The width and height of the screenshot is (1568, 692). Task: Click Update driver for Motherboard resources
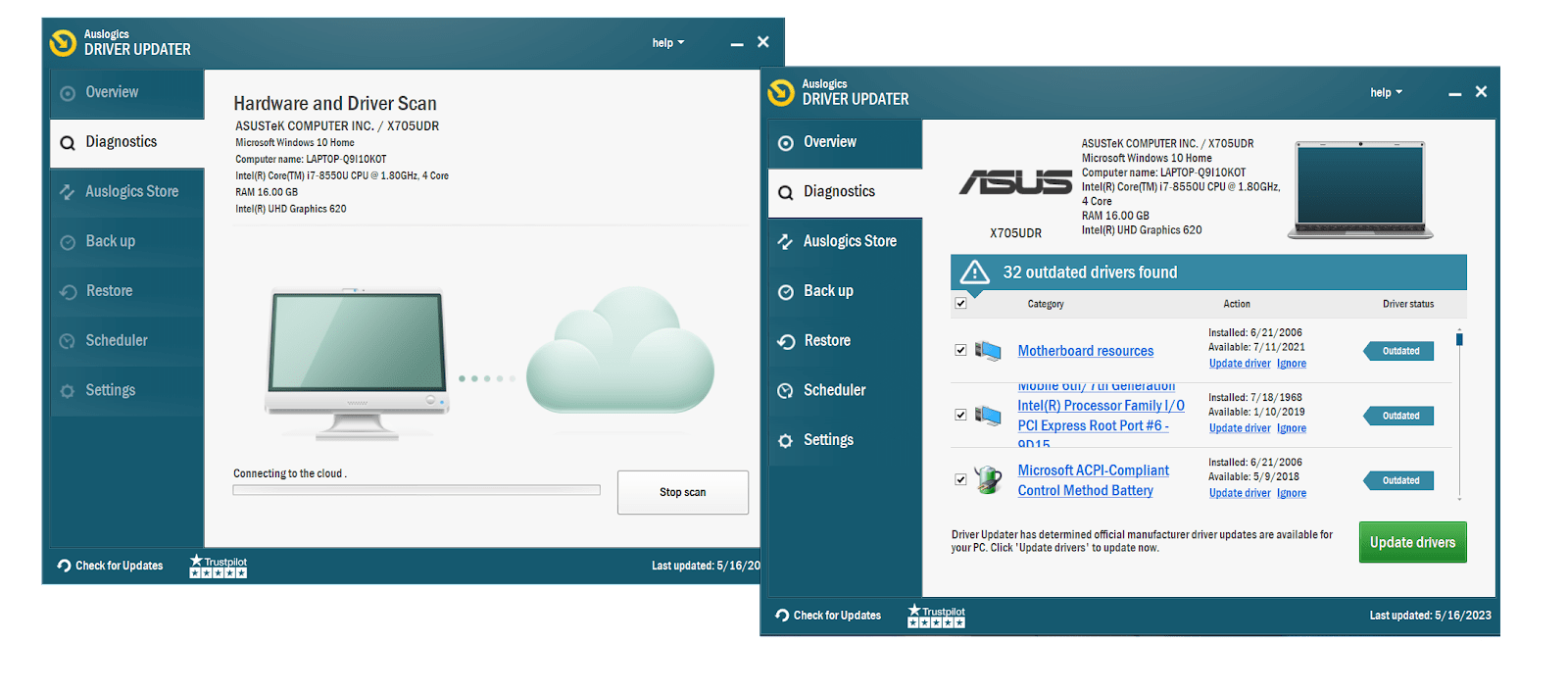[x=1240, y=364]
